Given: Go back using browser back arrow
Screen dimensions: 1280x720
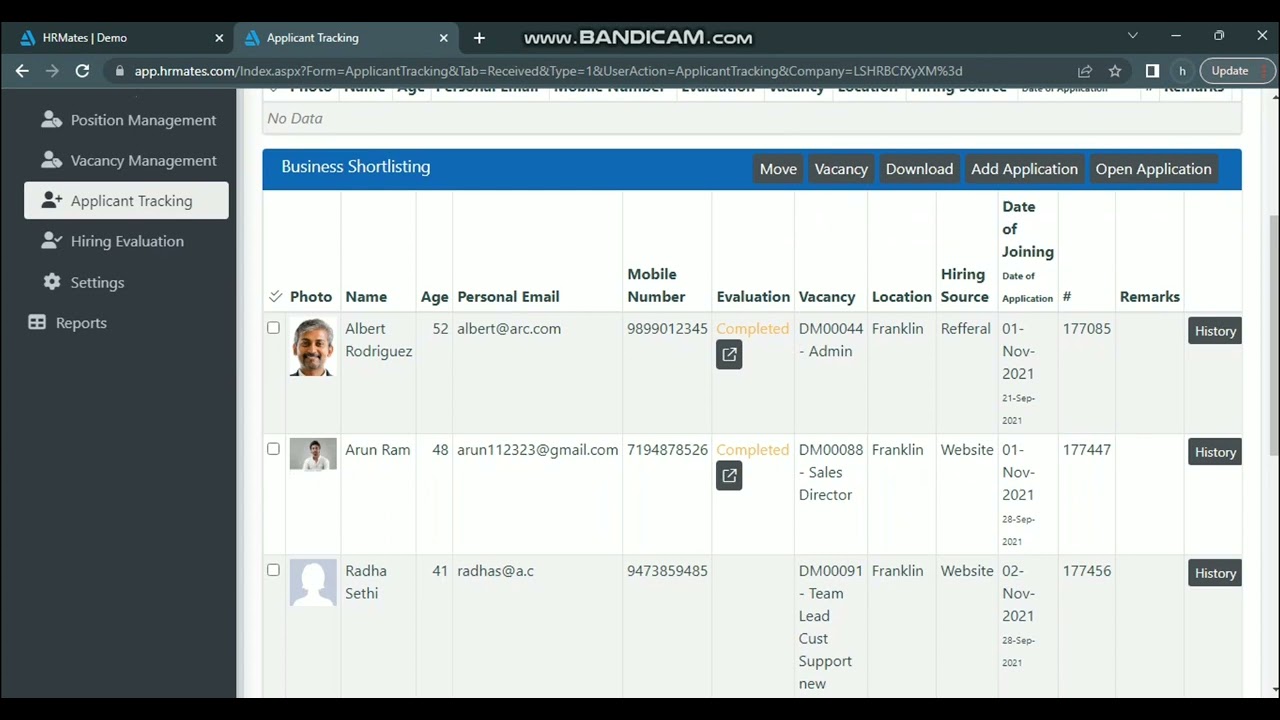Looking at the screenshot, I should point(22,71).
